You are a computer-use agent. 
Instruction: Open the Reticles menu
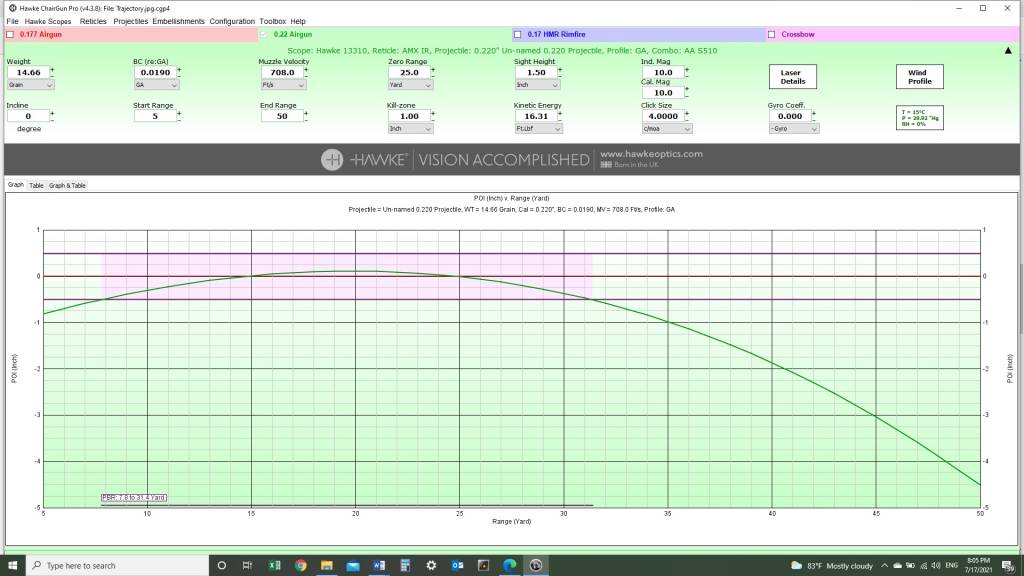[93, 22]
